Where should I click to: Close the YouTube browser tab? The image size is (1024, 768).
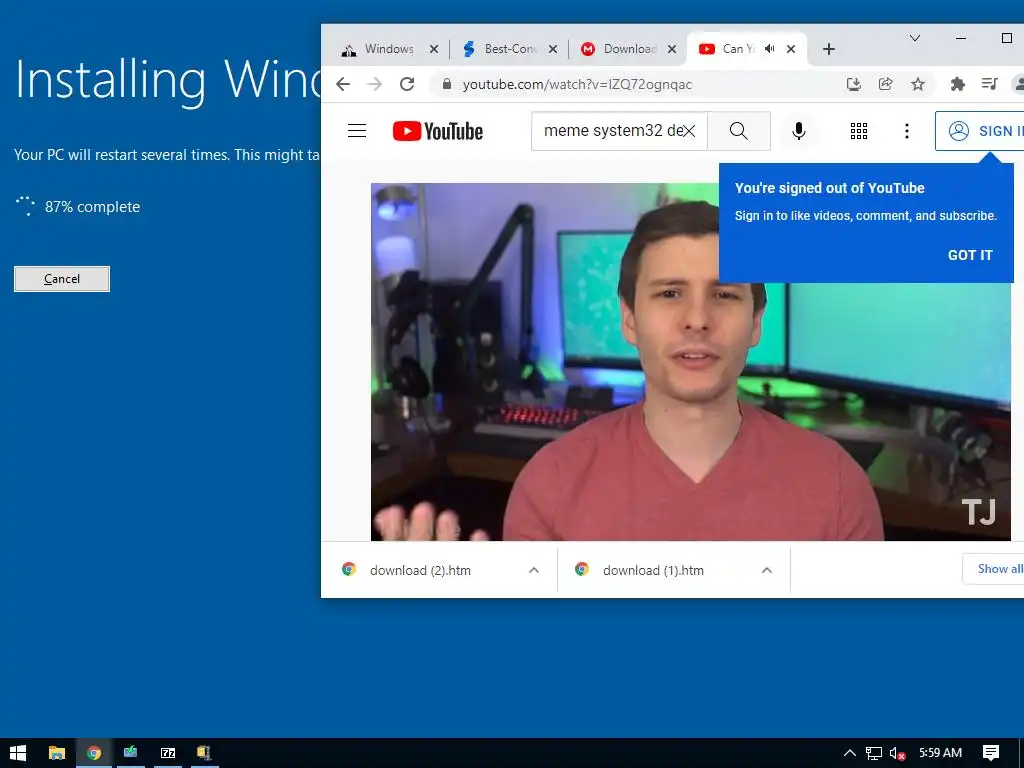[x=791, y=49]
